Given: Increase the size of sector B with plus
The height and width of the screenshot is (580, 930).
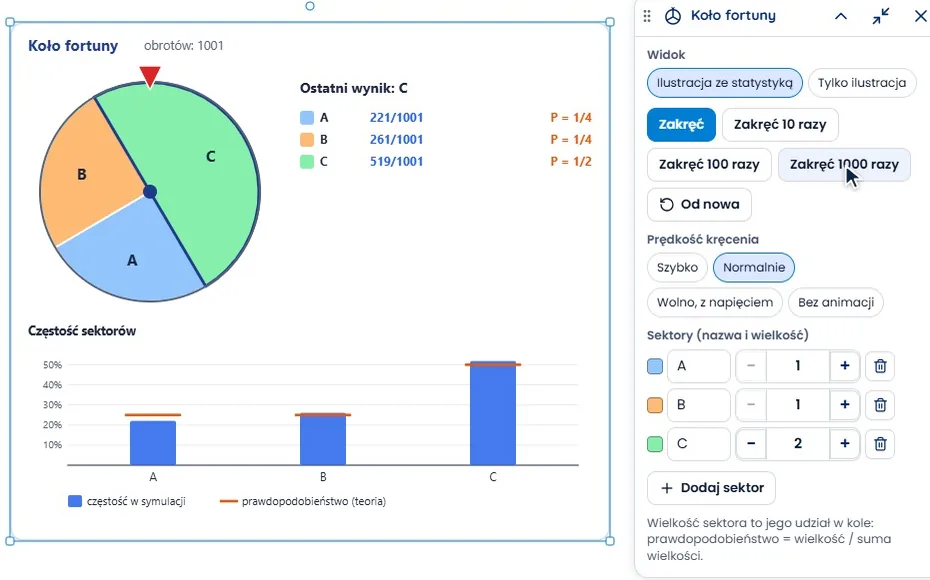Looking at the screenshot, I should (x=845, y=405).
